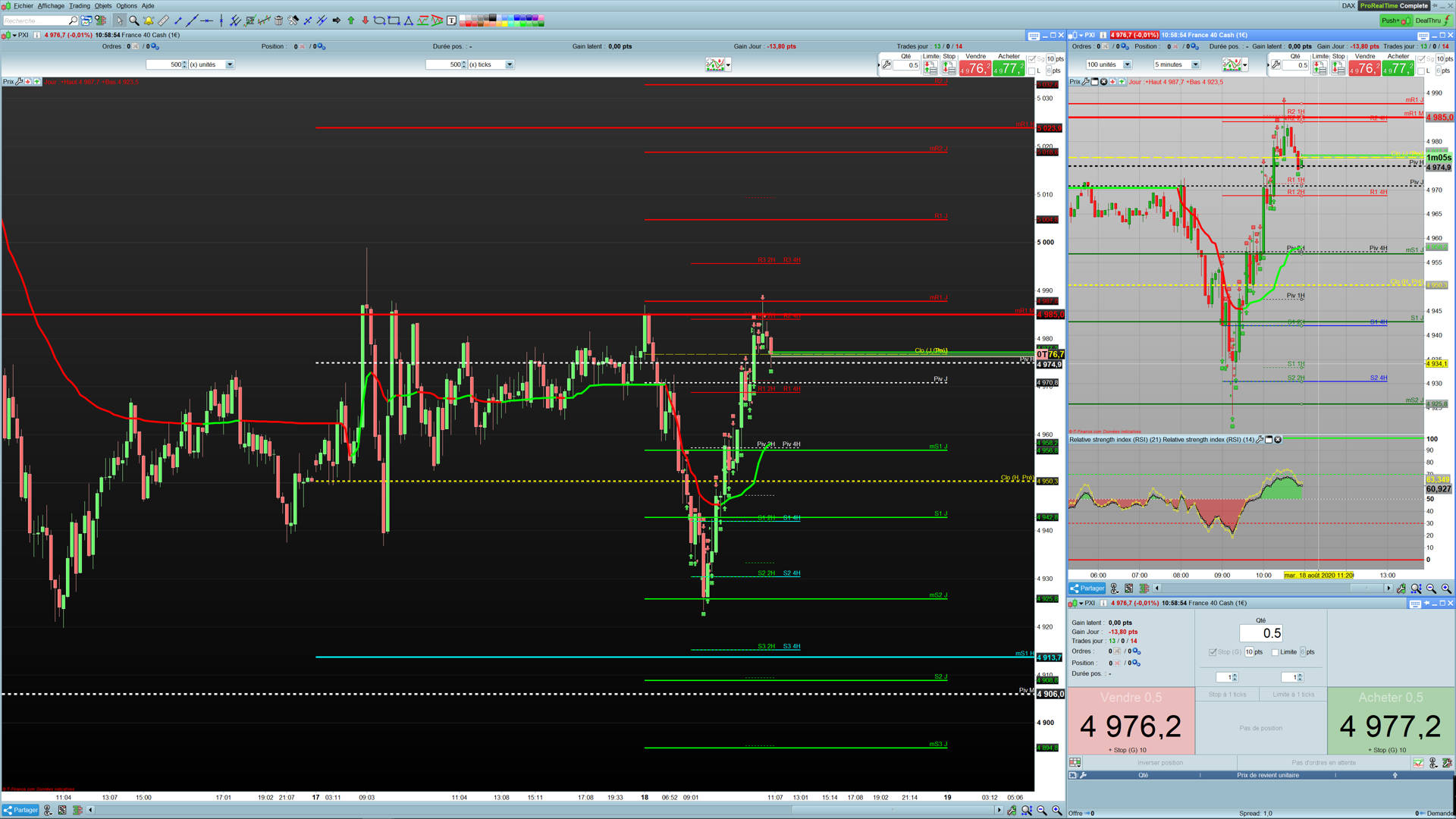Toggle the PushThru switch at top right

(1395, 20)
